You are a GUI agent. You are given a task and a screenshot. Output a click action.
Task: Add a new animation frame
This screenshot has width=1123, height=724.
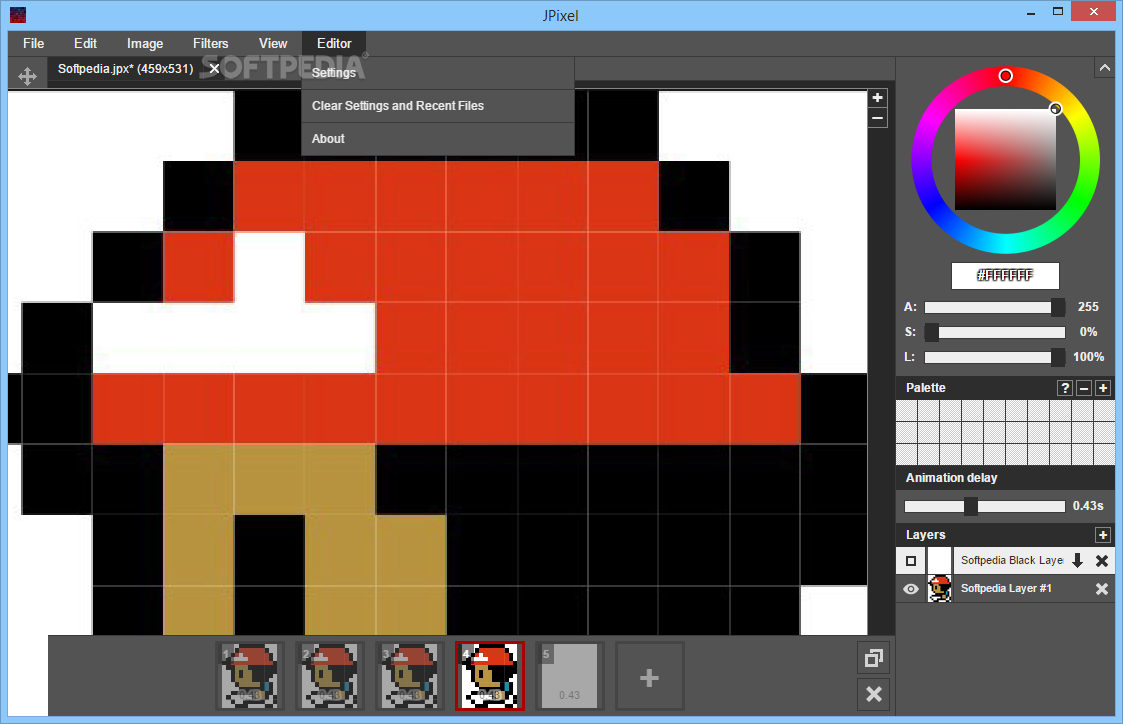(650, 677)
